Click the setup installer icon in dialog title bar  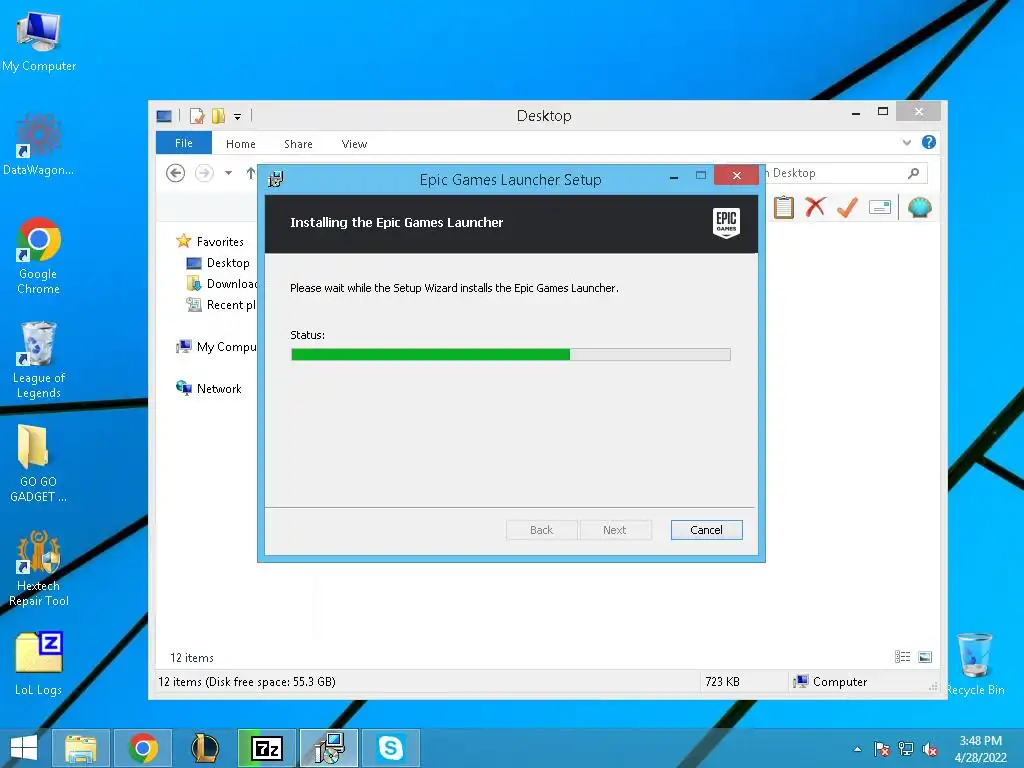tap(276, 179)
